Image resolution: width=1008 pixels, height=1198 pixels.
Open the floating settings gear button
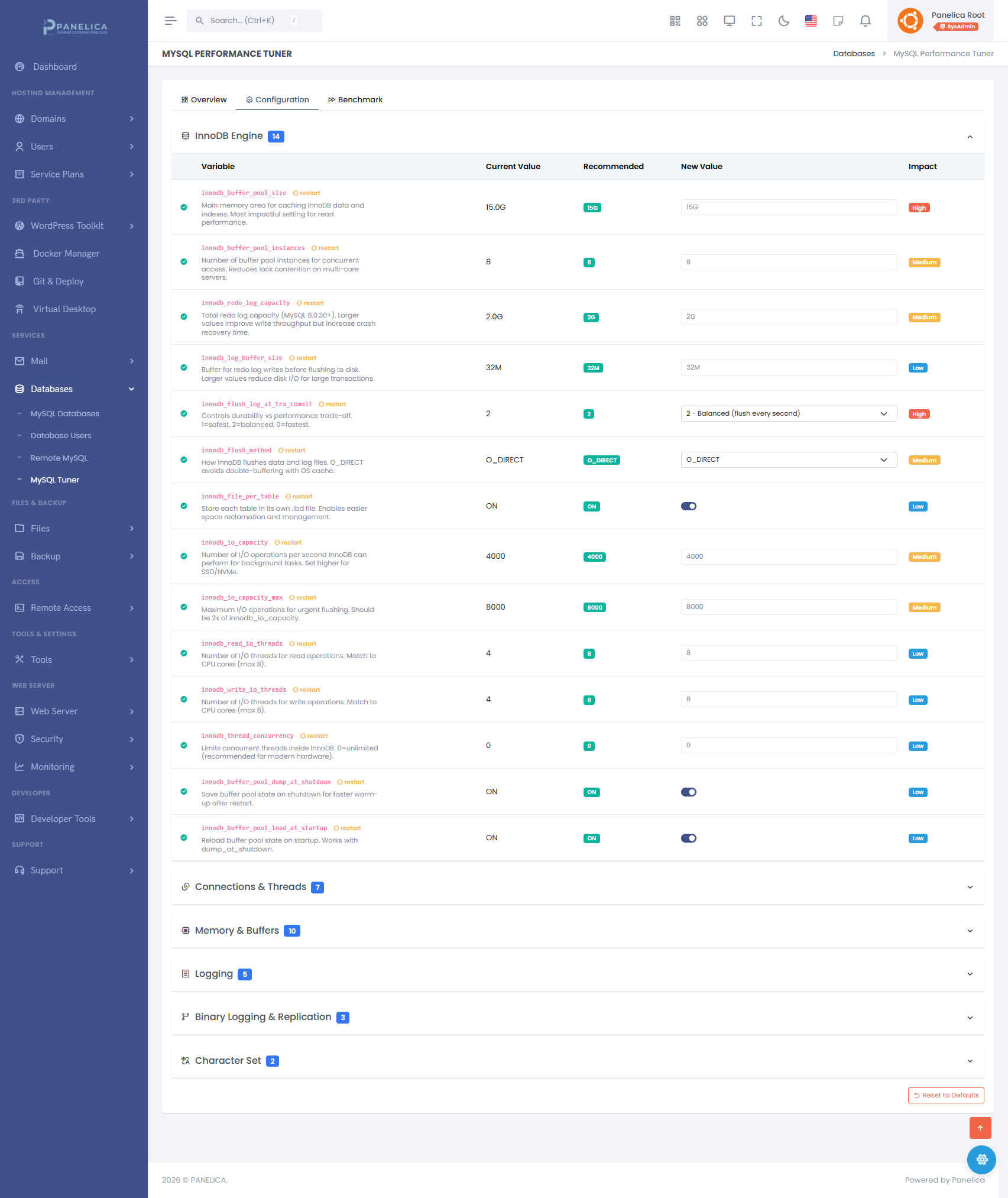pos(981,1160)
